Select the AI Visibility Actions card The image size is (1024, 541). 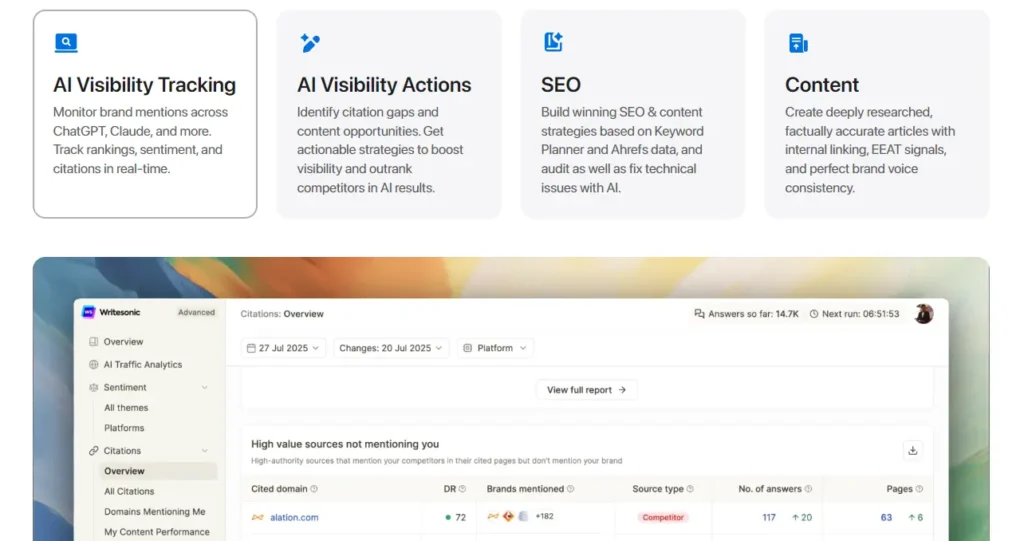[389, 114]
